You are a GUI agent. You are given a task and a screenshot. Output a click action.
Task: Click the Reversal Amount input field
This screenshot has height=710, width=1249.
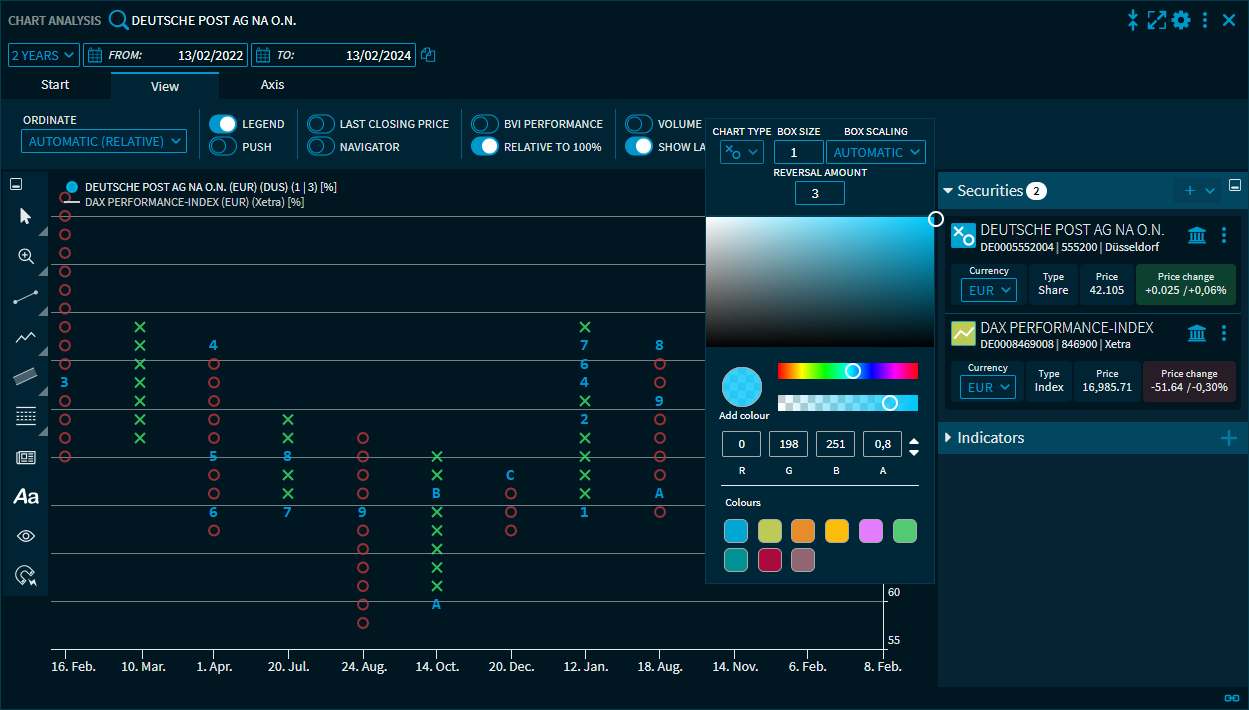pos(819,193)
